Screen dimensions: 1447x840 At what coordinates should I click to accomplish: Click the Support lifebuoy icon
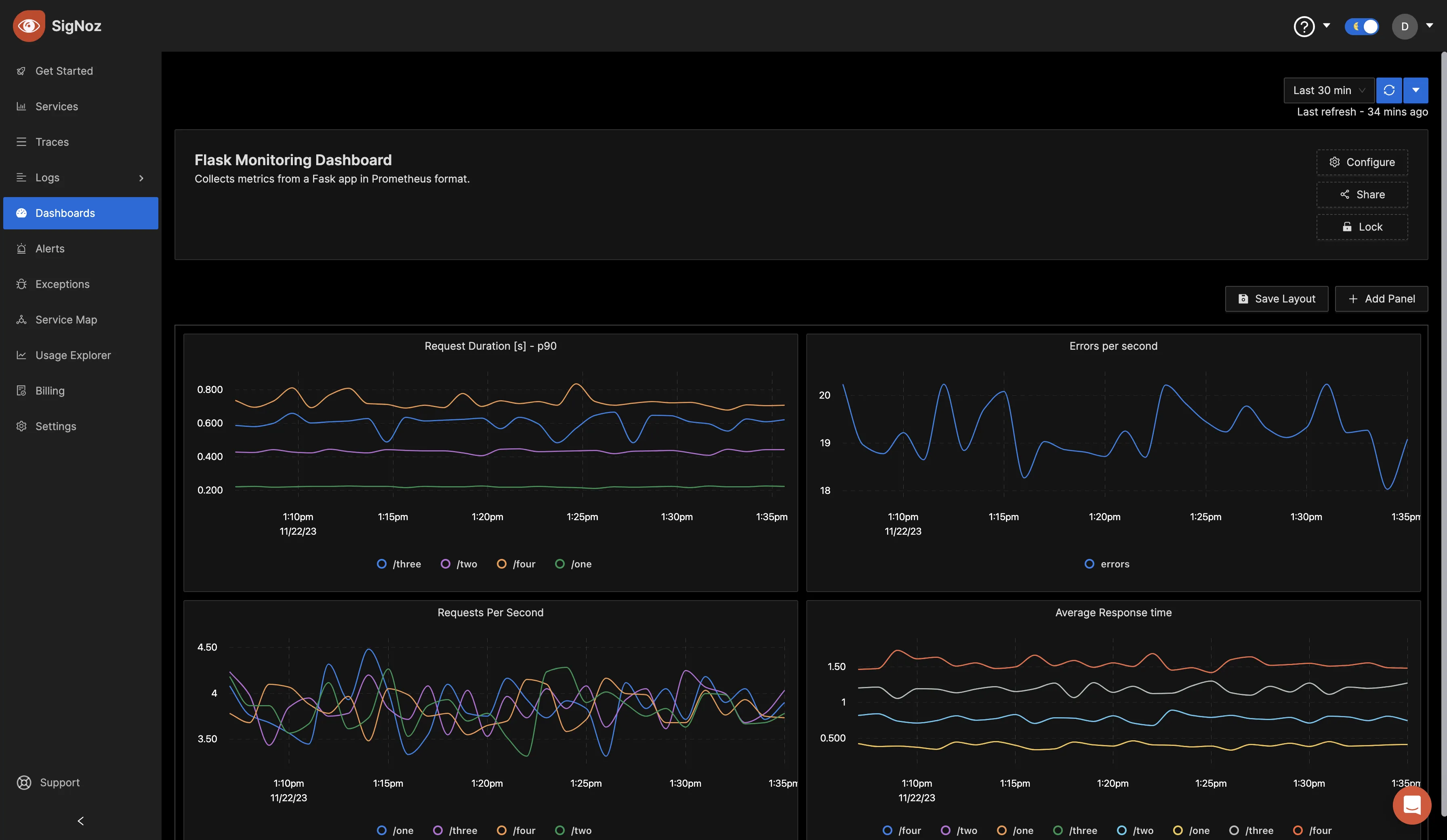23,782
